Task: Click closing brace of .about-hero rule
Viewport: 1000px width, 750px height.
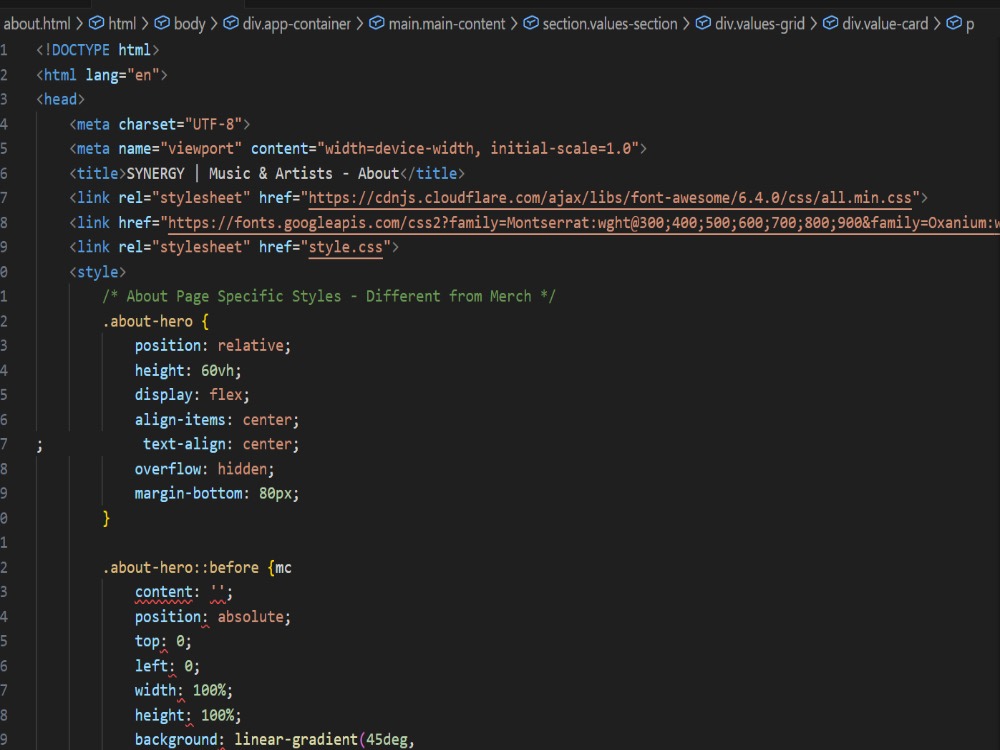Action: [107, 518]
